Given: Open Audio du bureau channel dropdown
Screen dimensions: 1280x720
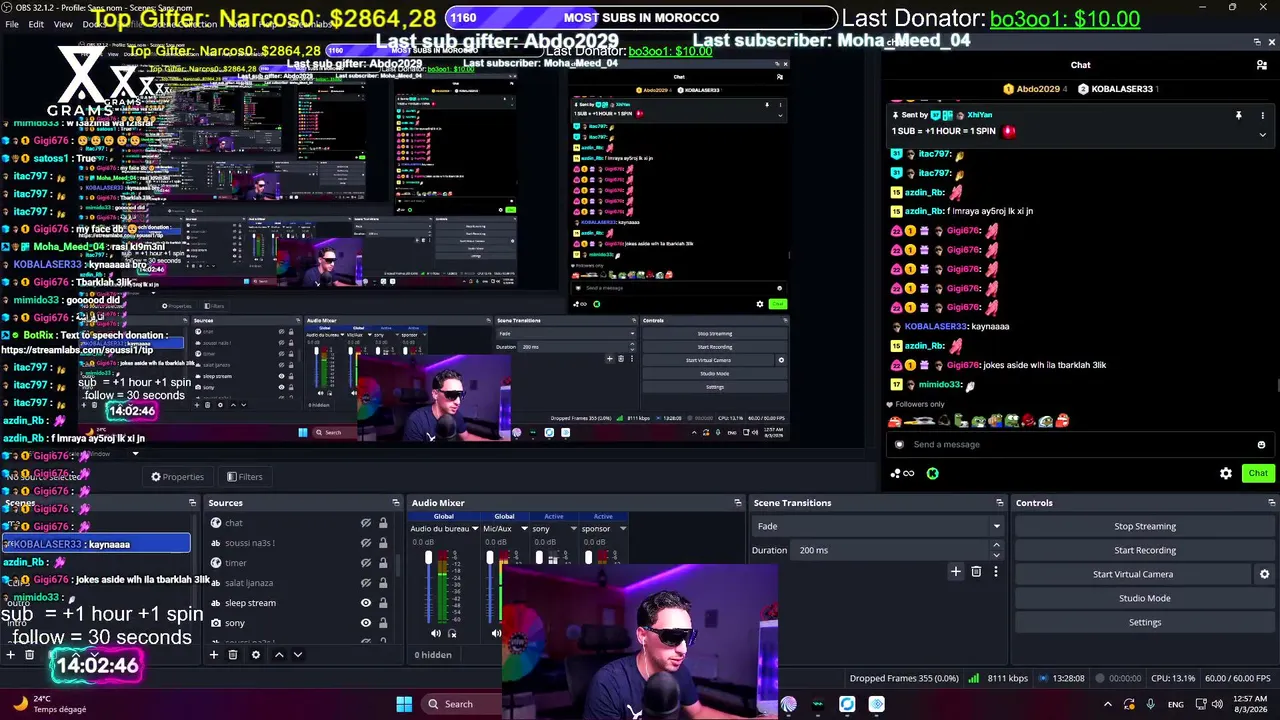Looking at the screenshot, I should (x=474, y=529).
